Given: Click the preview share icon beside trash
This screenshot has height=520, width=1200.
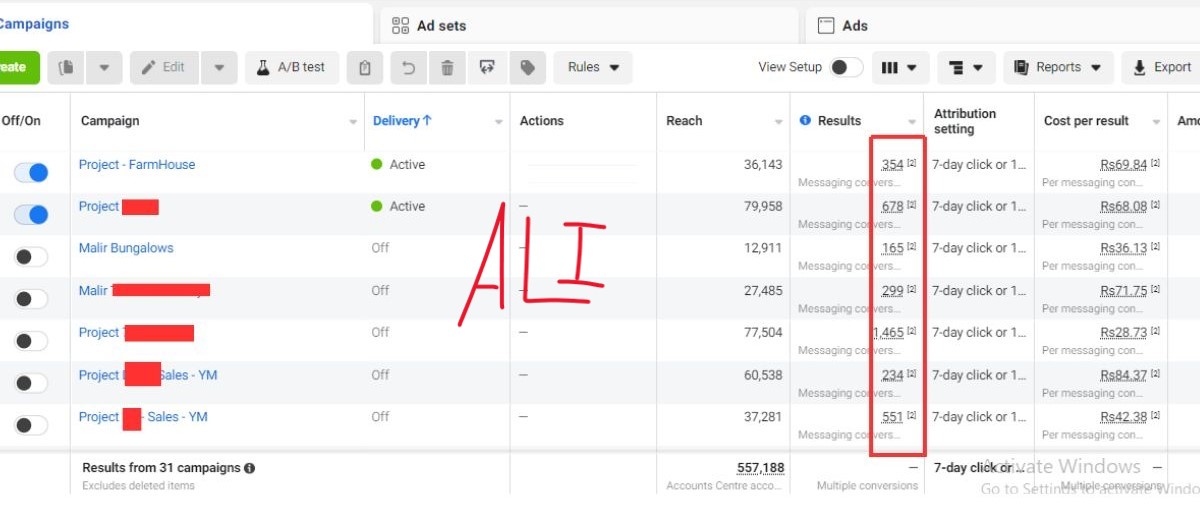Looking at the screenshot, I should (487, 68).
